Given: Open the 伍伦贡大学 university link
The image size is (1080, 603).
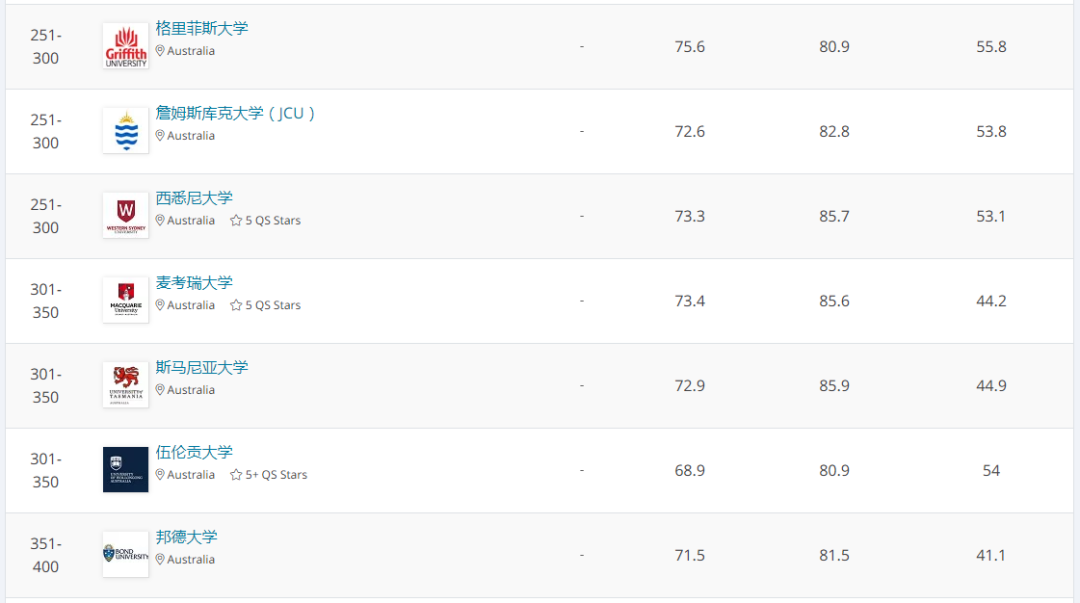Looking at the screenshot, I should point(194,452).
